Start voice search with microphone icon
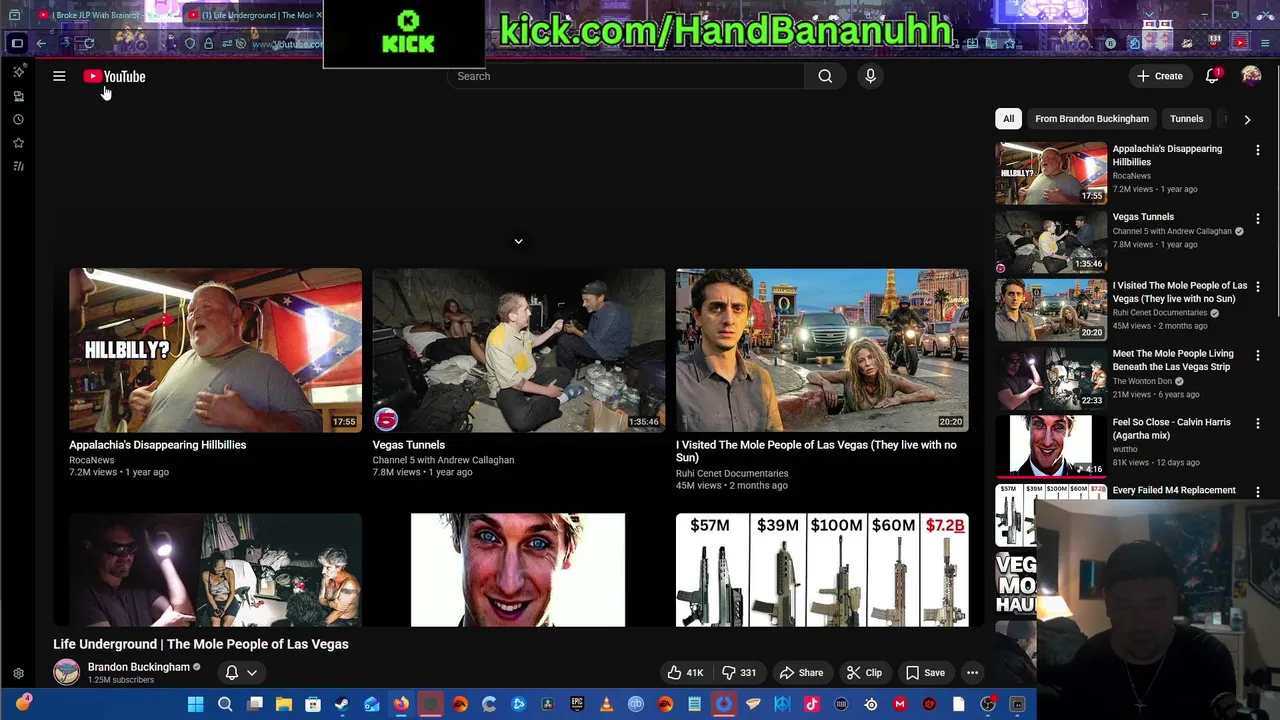This screenshot has width=1280, height=720. pyautogui.click(x=870, y=76)
